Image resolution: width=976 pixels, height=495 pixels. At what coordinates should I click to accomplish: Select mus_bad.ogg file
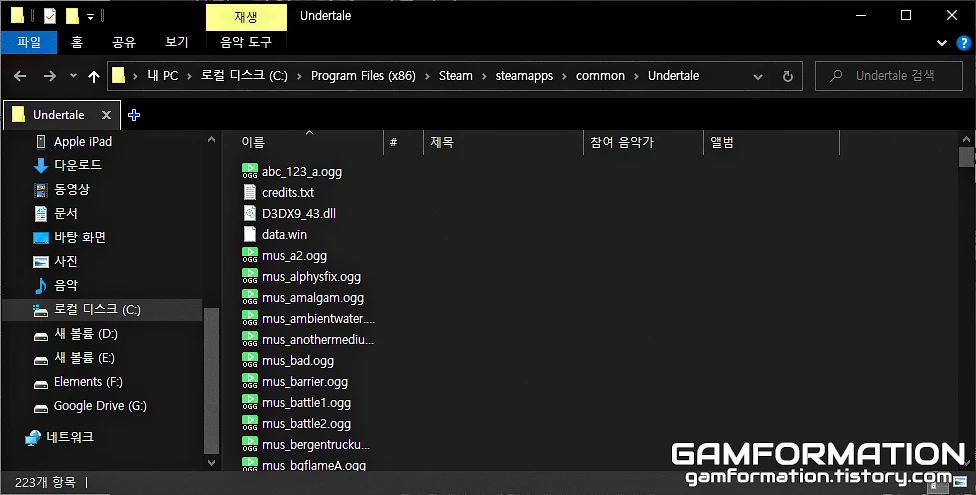click(298, 361)
